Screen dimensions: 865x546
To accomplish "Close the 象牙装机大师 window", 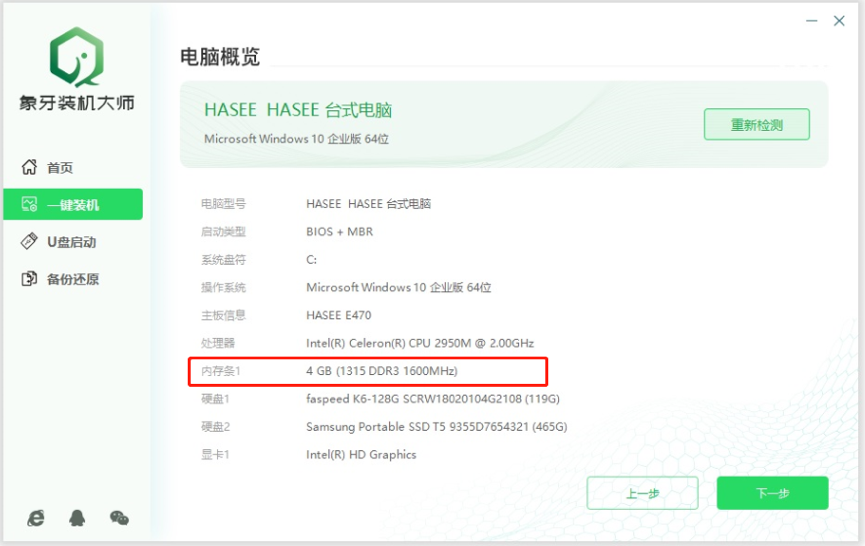I will [839, 21].
